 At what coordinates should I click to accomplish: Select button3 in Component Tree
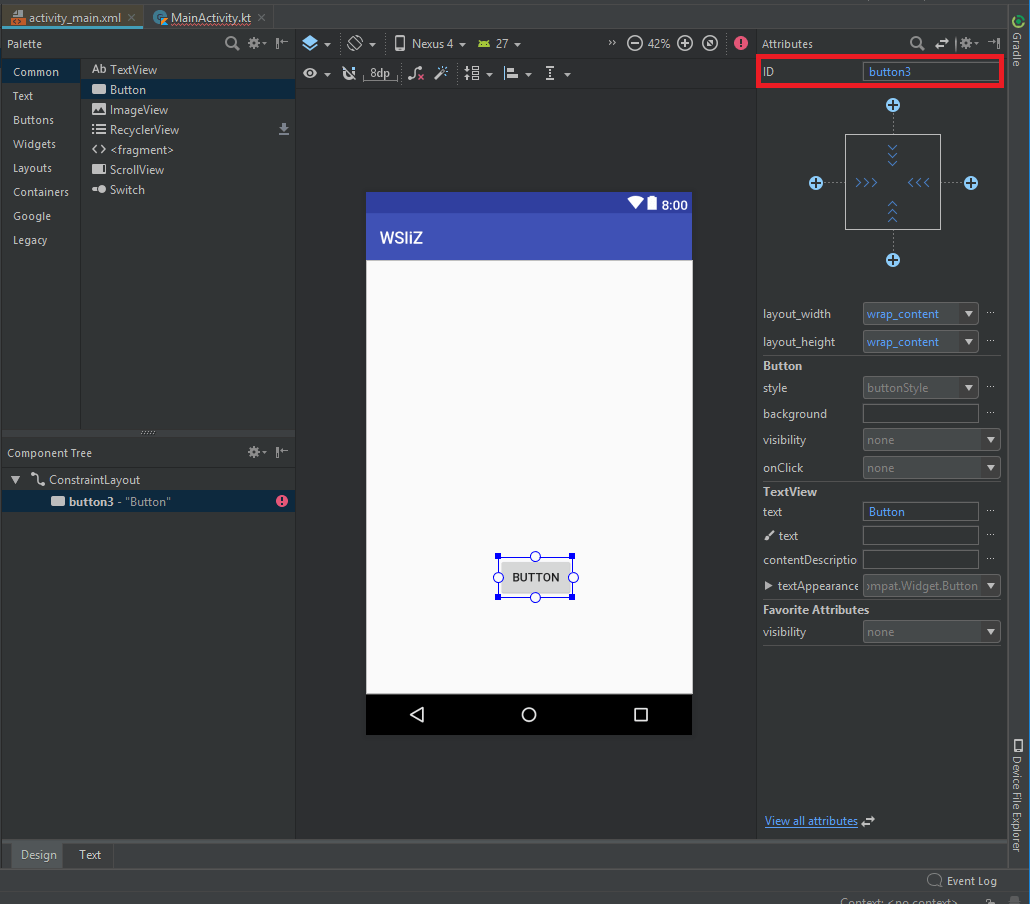148,501
